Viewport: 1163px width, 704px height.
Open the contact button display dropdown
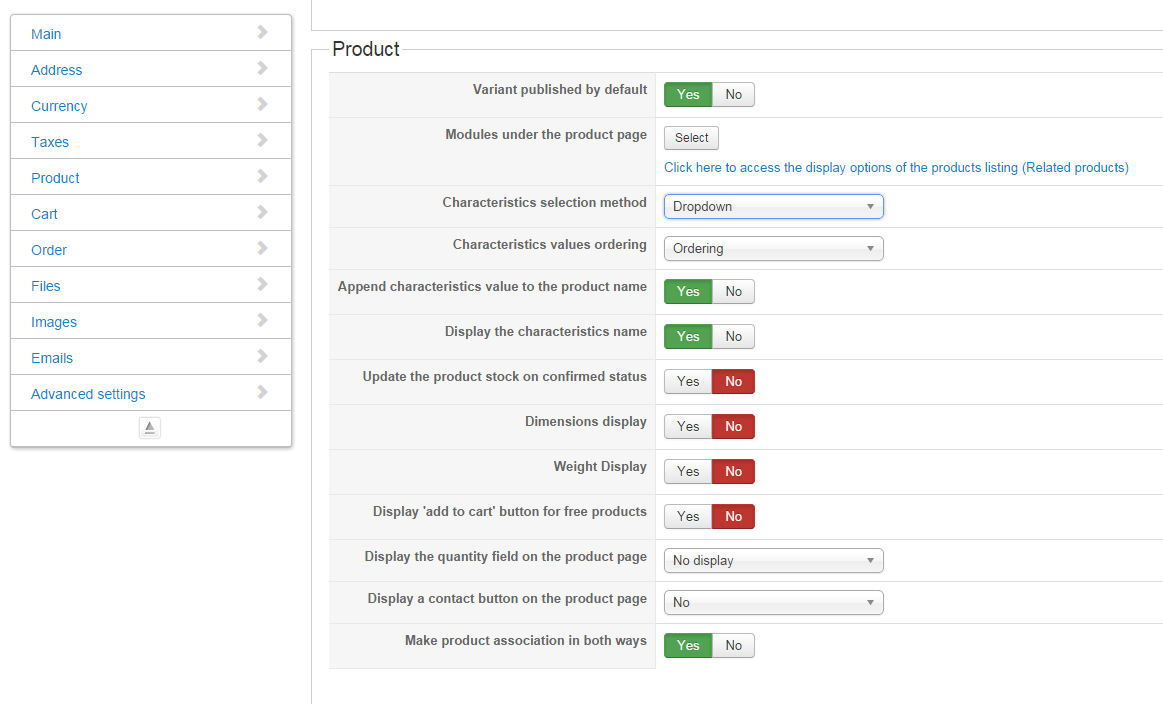[x=773, y=603]
